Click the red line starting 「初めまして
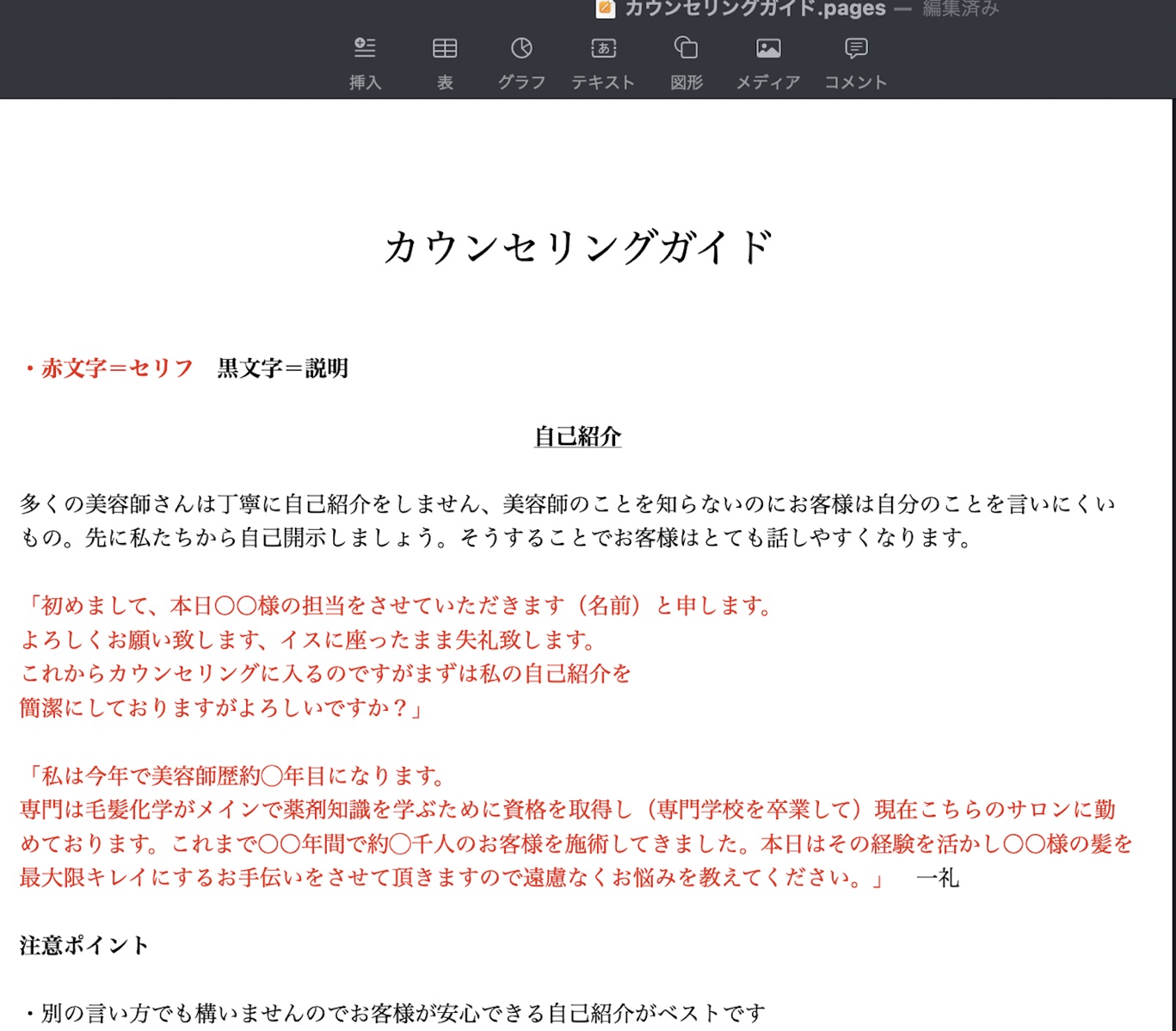The width and height of the screenshot is (1176, 1031). click(396, 606)
